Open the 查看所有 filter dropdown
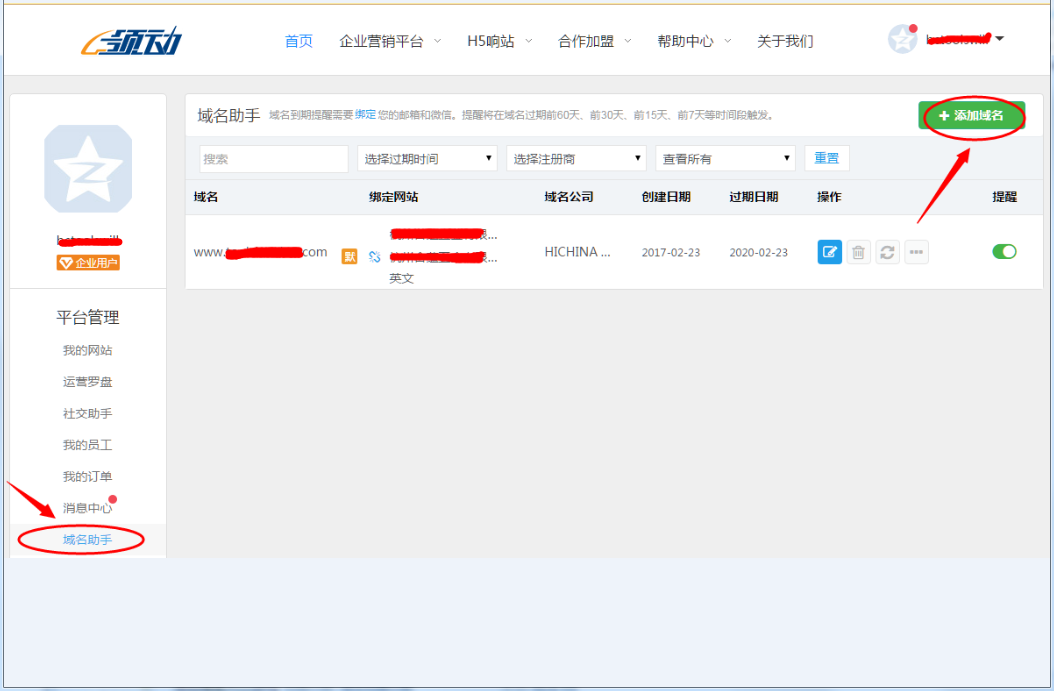 (725, 159)
